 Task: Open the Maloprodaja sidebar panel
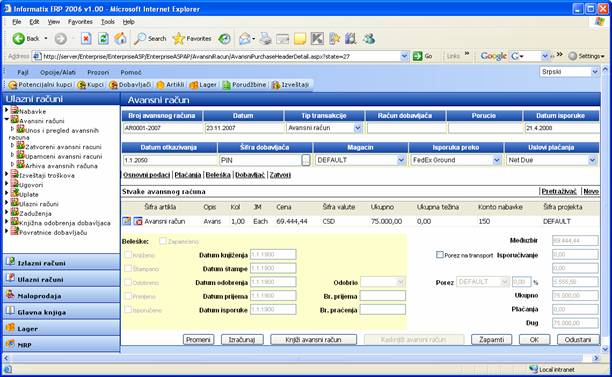point(61,295)
